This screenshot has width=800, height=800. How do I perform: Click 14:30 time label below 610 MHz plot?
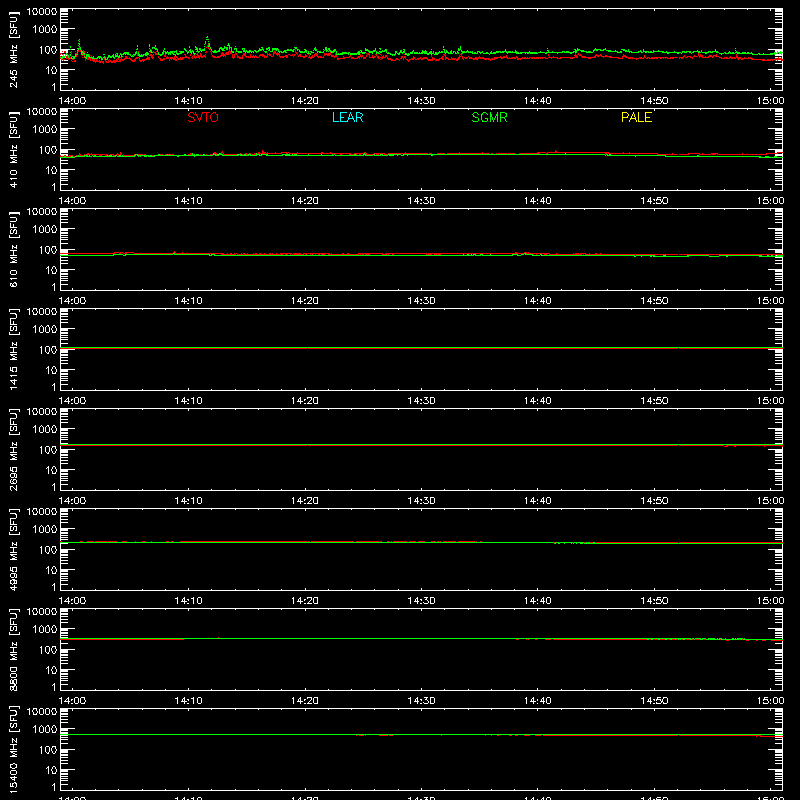pyautogui.click(x=421, y=301)
